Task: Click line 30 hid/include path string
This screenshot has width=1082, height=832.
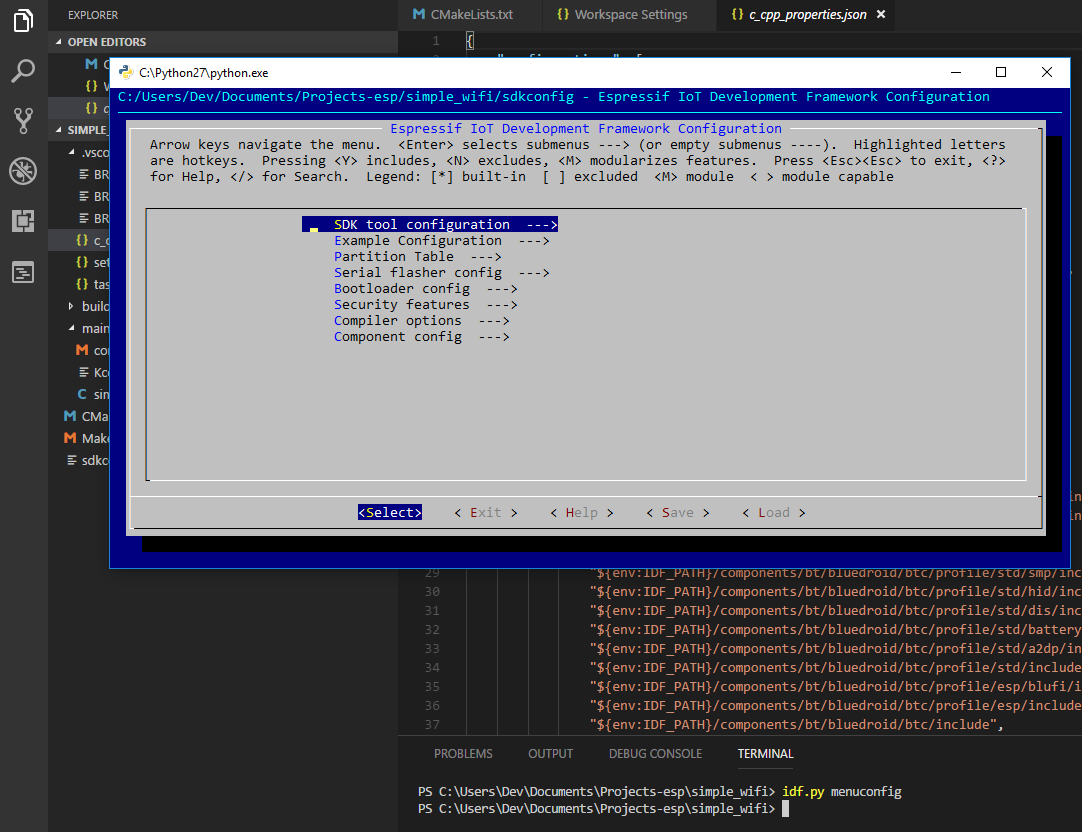Action: [835, 591]
